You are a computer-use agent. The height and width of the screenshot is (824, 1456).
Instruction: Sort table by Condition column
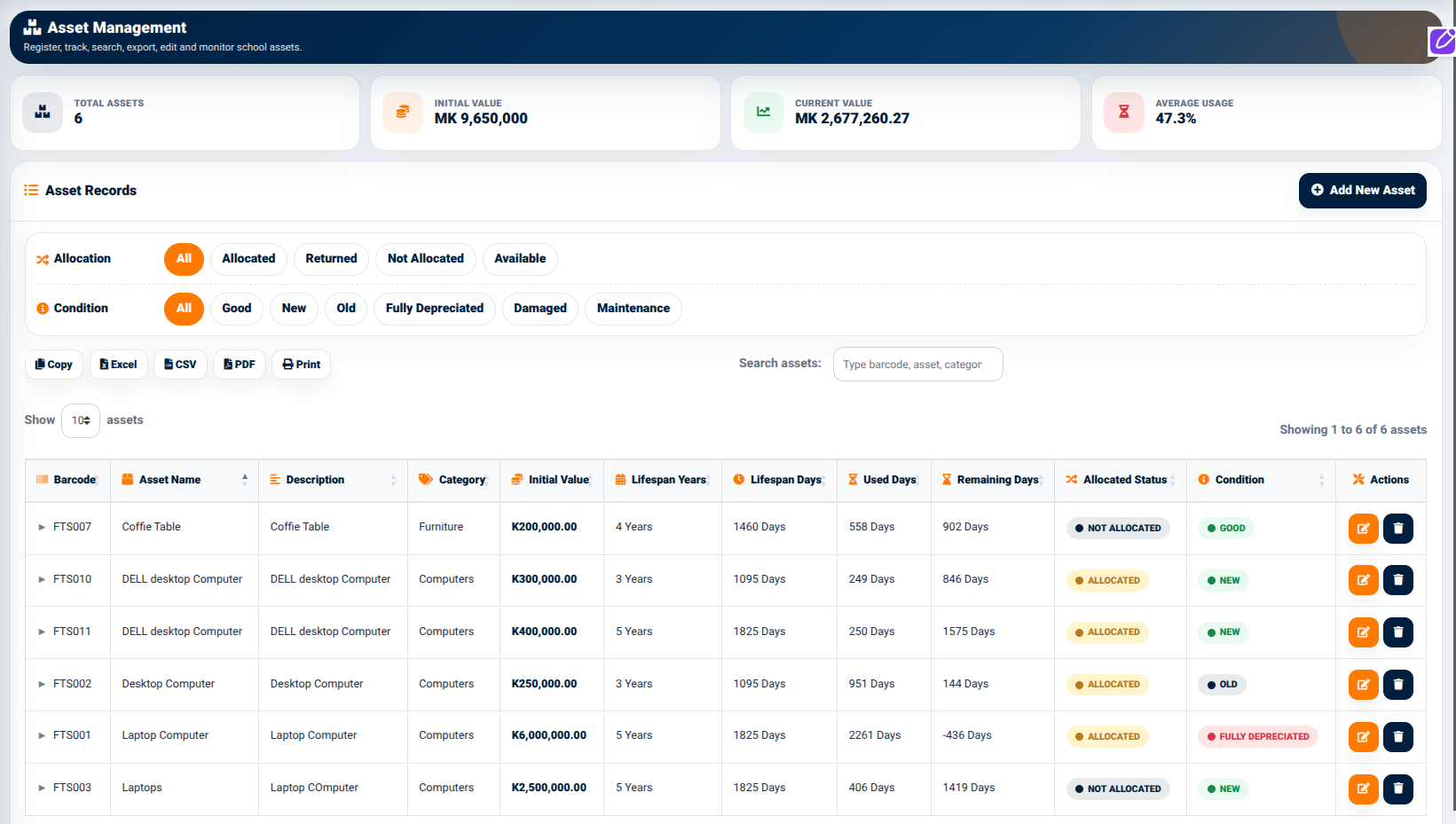coord(1261,480)
